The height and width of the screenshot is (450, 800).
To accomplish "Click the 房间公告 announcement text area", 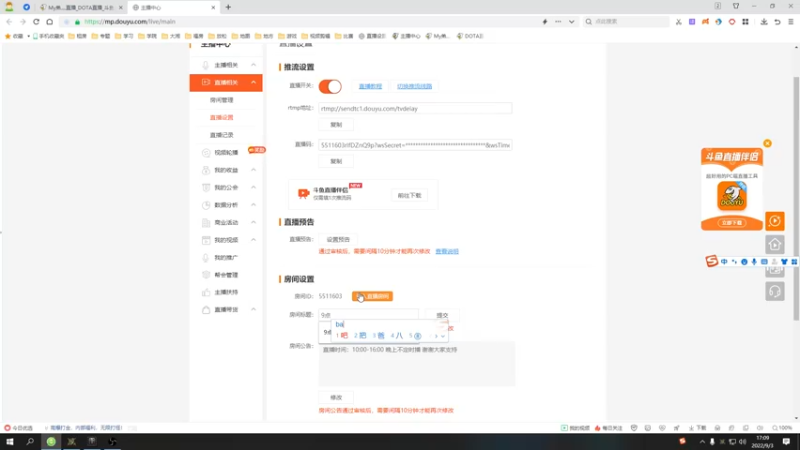I will tap(417, 363).
